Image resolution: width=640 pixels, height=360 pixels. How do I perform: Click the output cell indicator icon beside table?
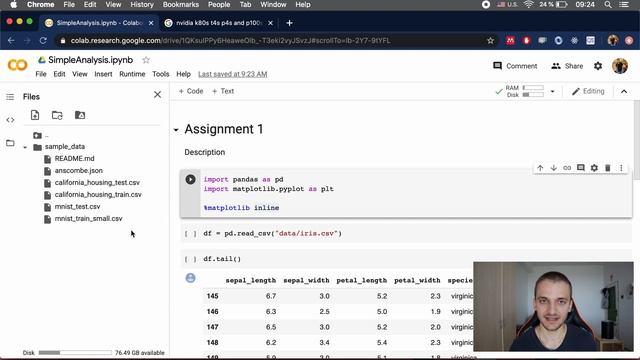coord(190,278)
